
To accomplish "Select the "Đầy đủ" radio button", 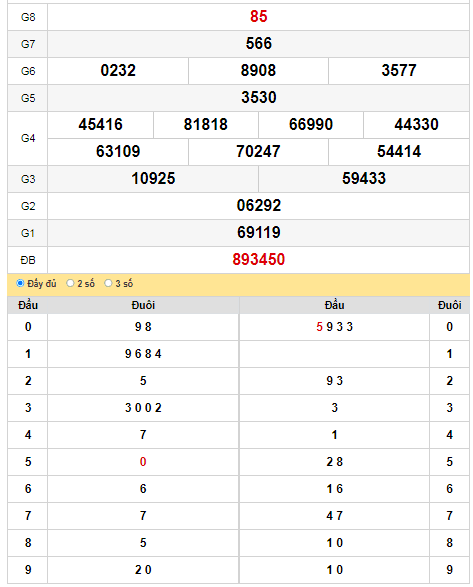I will pyautogui.click(x=20, y=283).
